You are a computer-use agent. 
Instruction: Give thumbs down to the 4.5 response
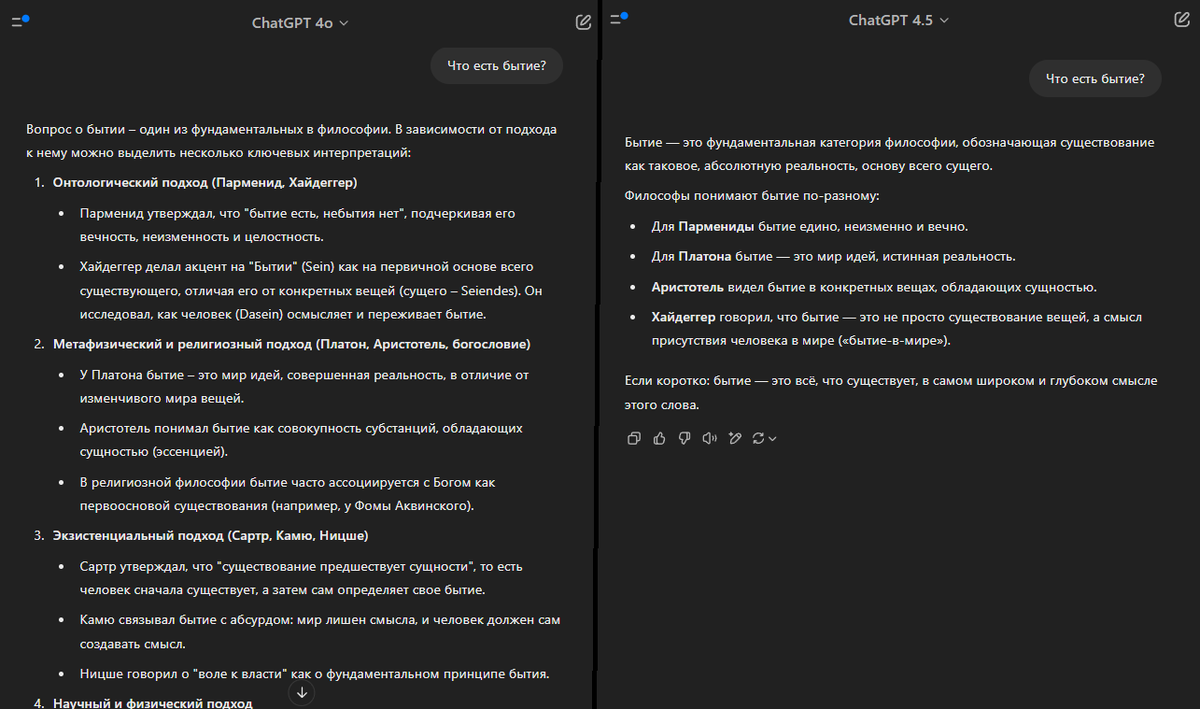click(x=685, y=438)
